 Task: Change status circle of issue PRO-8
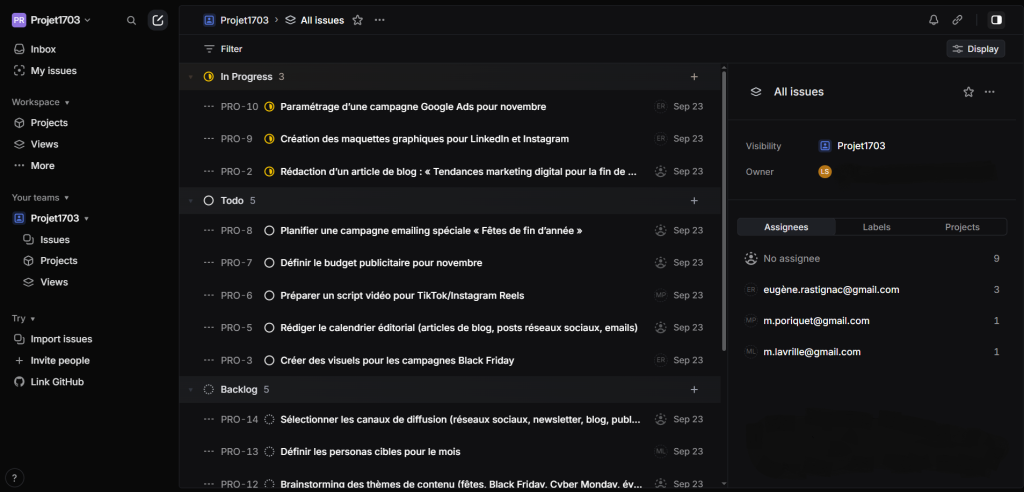269,231
